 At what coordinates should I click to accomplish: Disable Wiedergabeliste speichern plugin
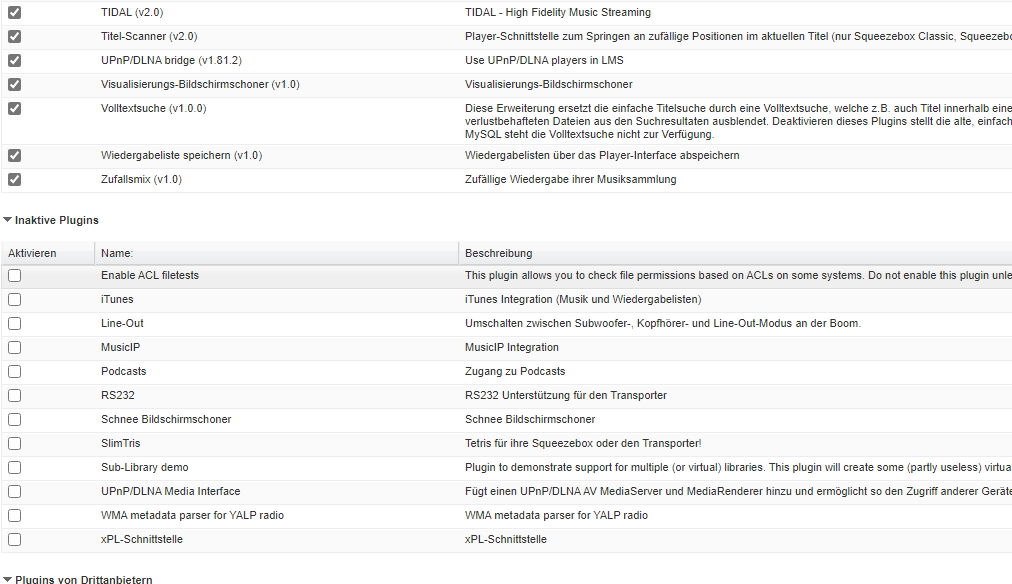coord(14,156)
